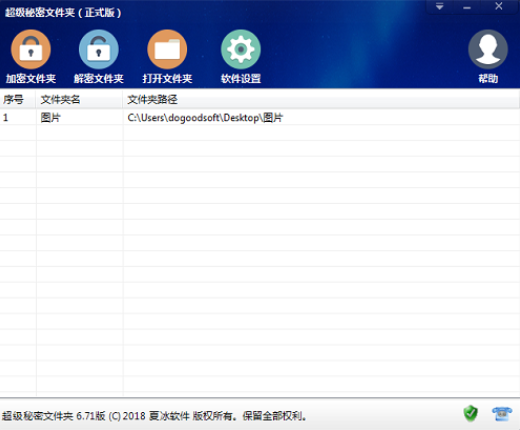This screenshot has width=520, height=430.
Task: Click the 解密文件夹 text label
Action: 99,79
